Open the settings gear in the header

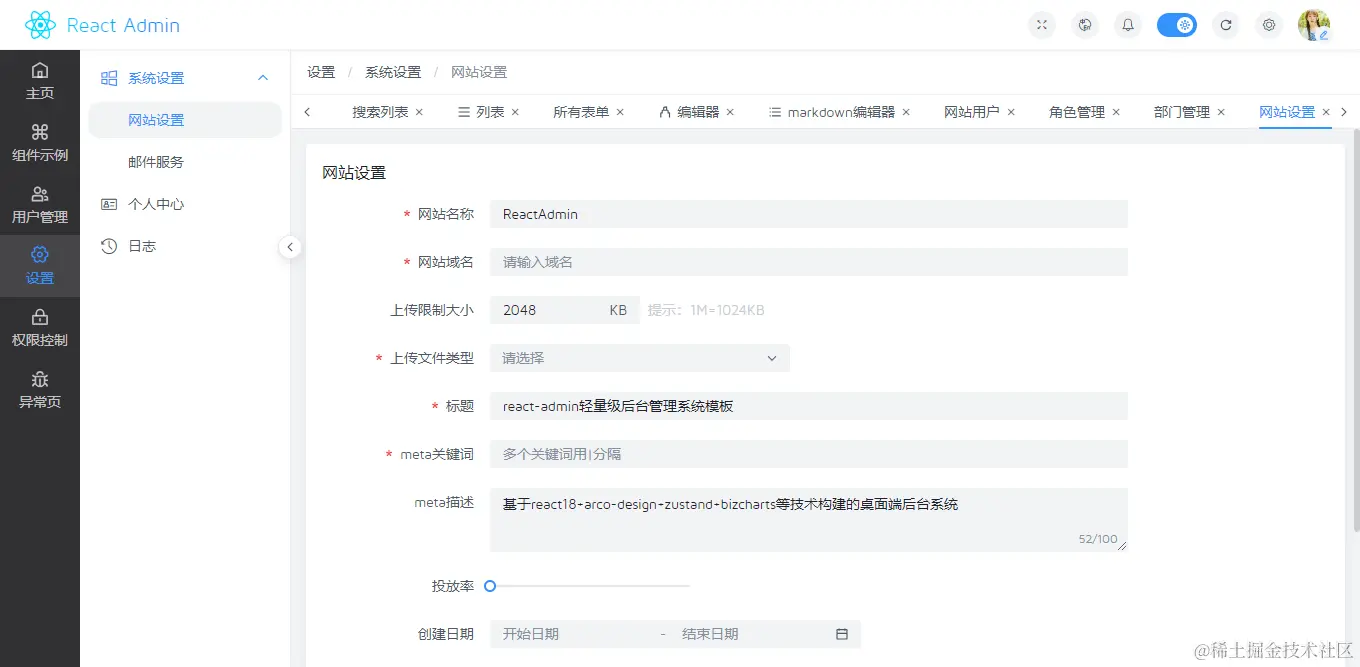click(x=1268, y=24)
